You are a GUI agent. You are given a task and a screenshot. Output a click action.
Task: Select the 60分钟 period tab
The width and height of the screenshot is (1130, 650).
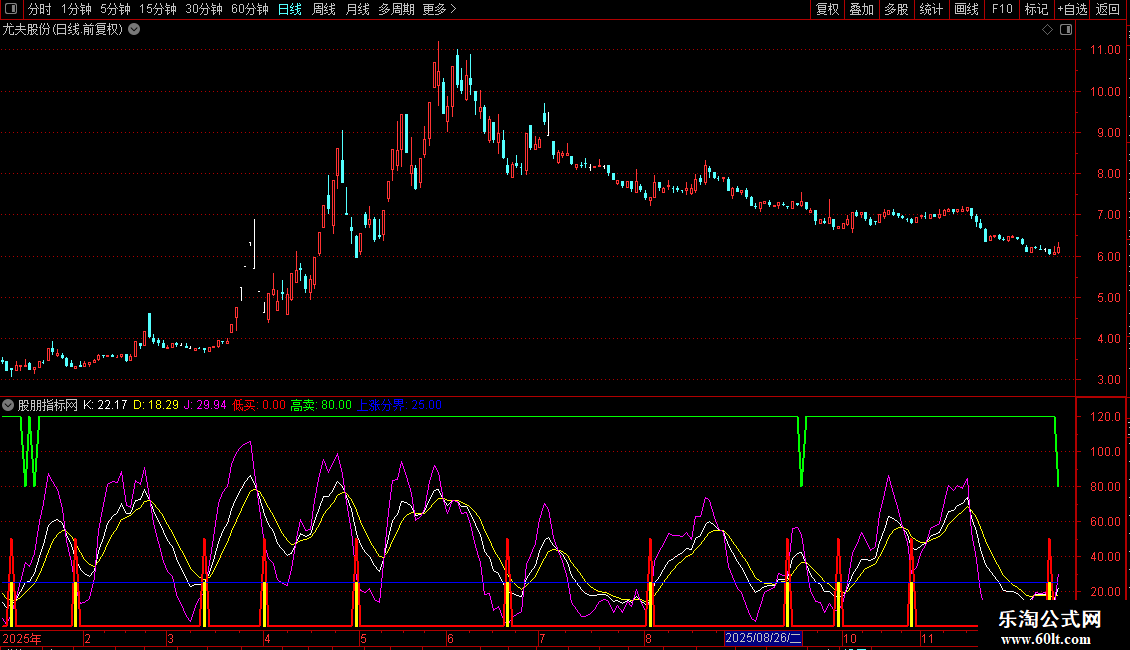(x=249, y=10)
